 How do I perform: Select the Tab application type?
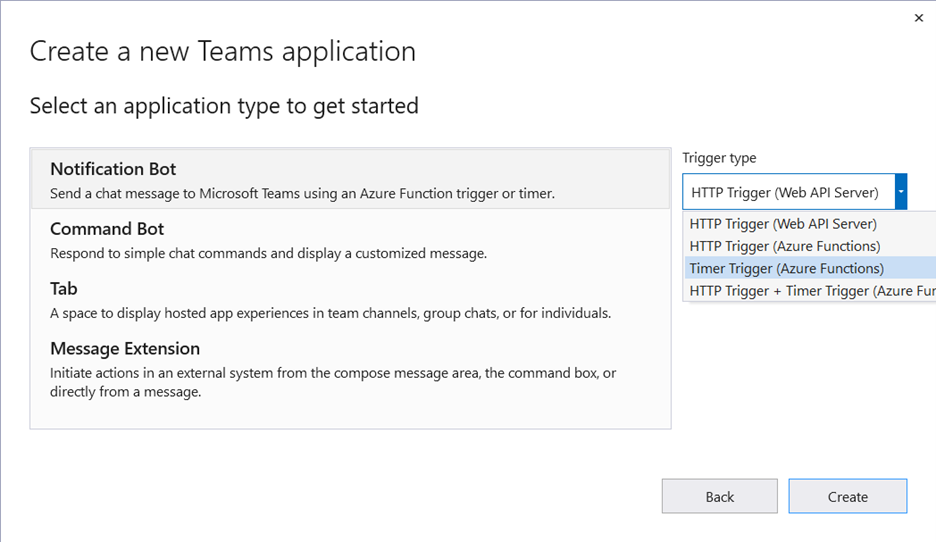point(64,289)
